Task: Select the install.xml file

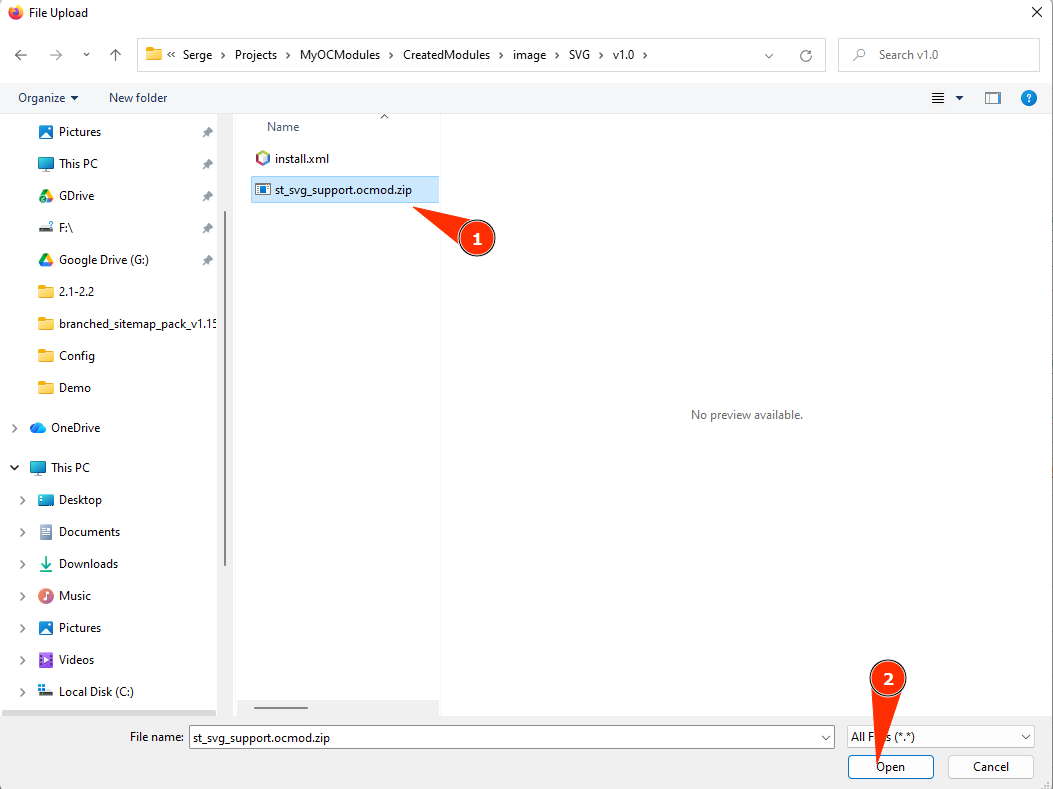Action: pyautogui.click(x=302, y=159)
